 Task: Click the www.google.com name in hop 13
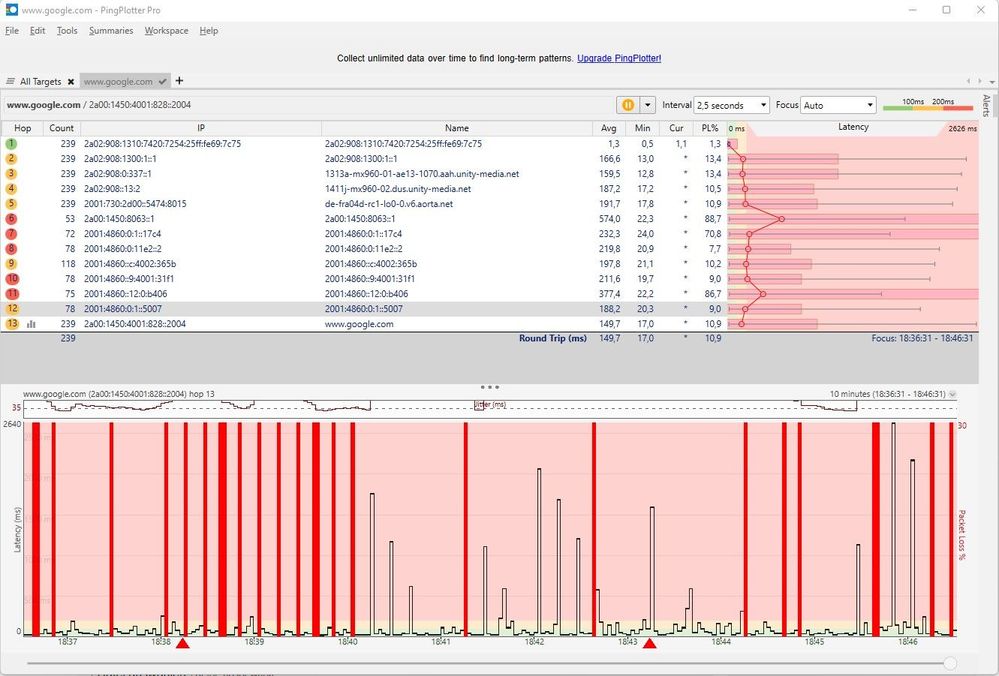(359, 324)
